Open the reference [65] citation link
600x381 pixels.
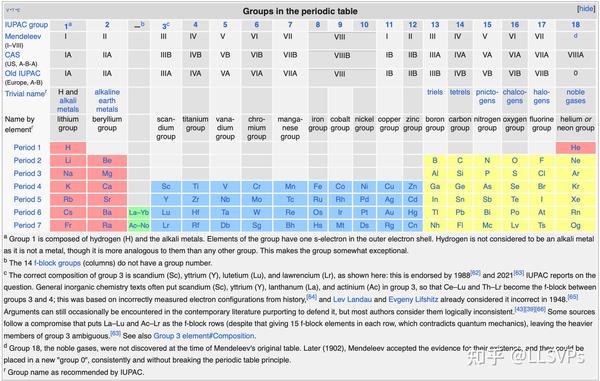[x=572, y=297]
